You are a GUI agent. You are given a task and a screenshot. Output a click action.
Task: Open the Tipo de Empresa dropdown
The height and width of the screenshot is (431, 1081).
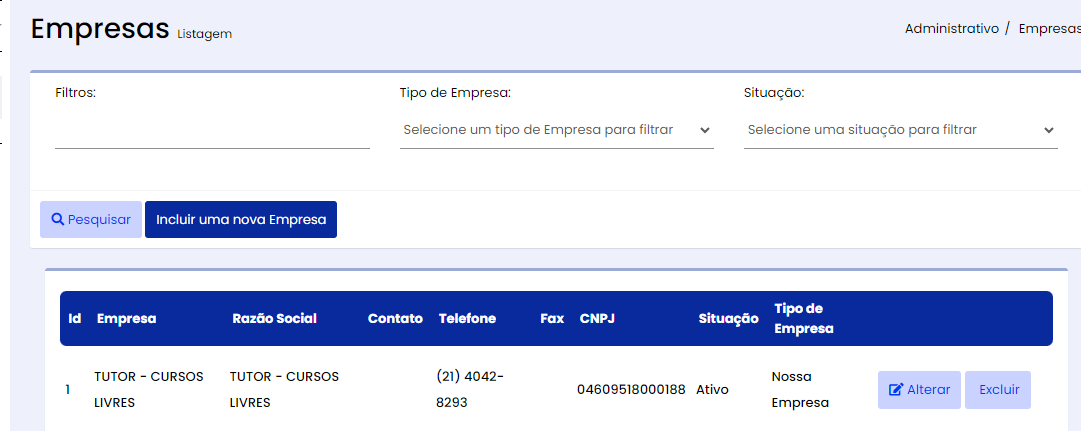click(x=557, y=130)
